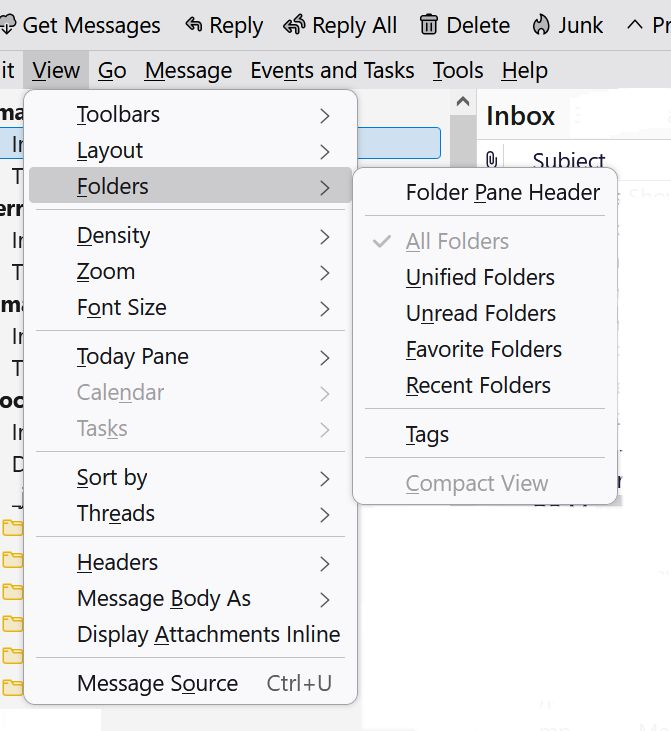Click the Subject column header
The height and width of the screenshot is (731, 671).
(568, 160)
